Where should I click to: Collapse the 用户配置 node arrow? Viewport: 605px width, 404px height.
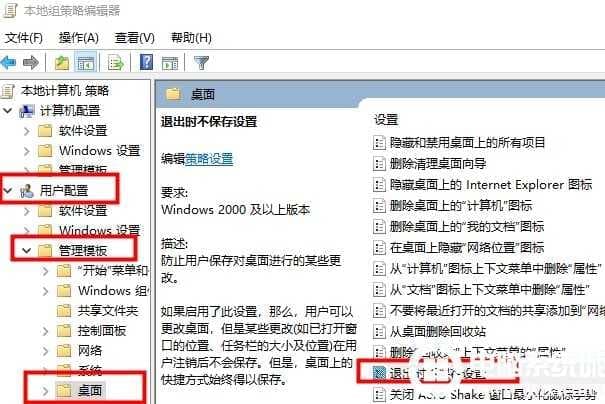7,191
